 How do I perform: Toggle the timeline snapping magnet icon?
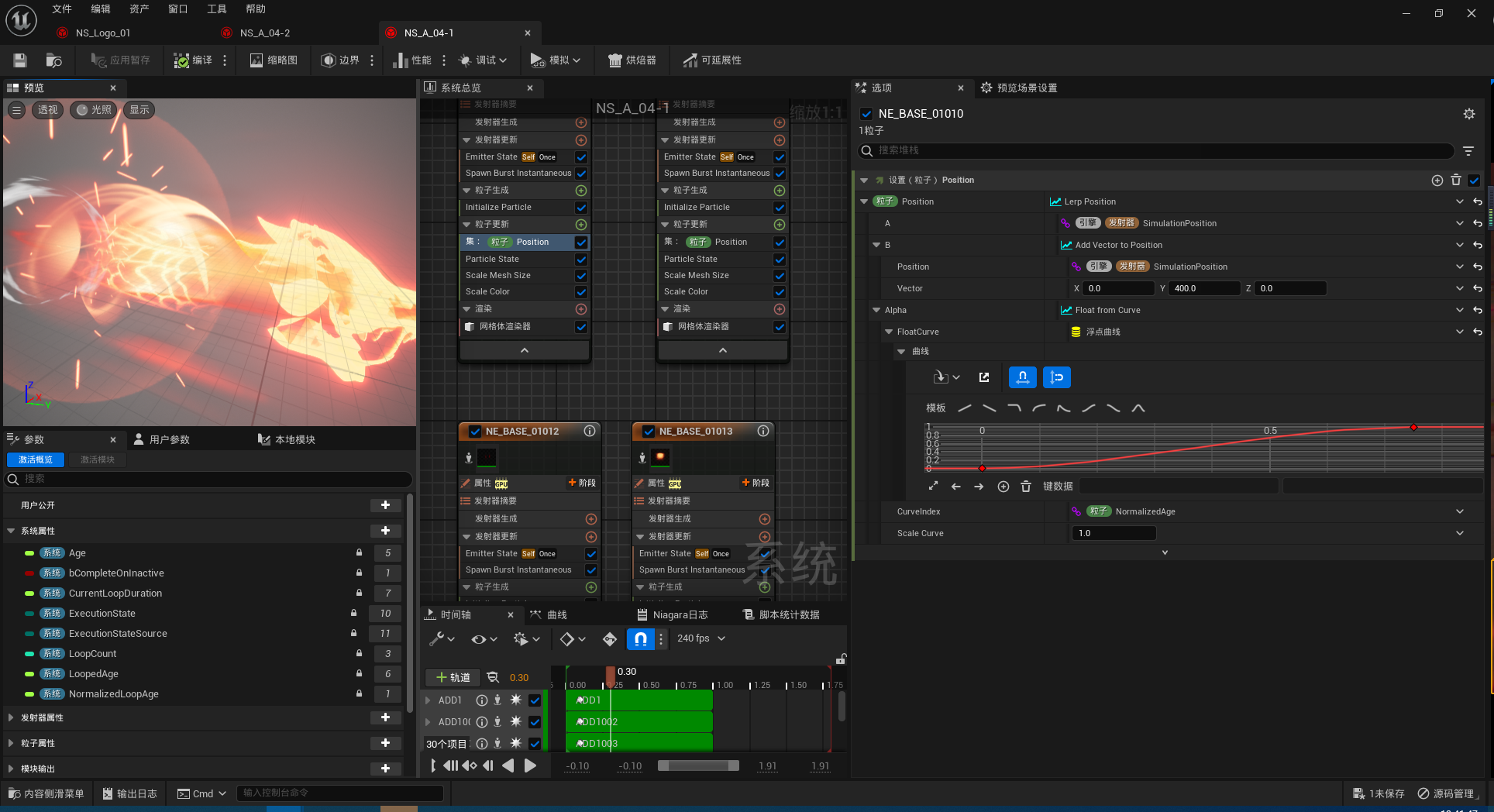(x=640, y=638)
